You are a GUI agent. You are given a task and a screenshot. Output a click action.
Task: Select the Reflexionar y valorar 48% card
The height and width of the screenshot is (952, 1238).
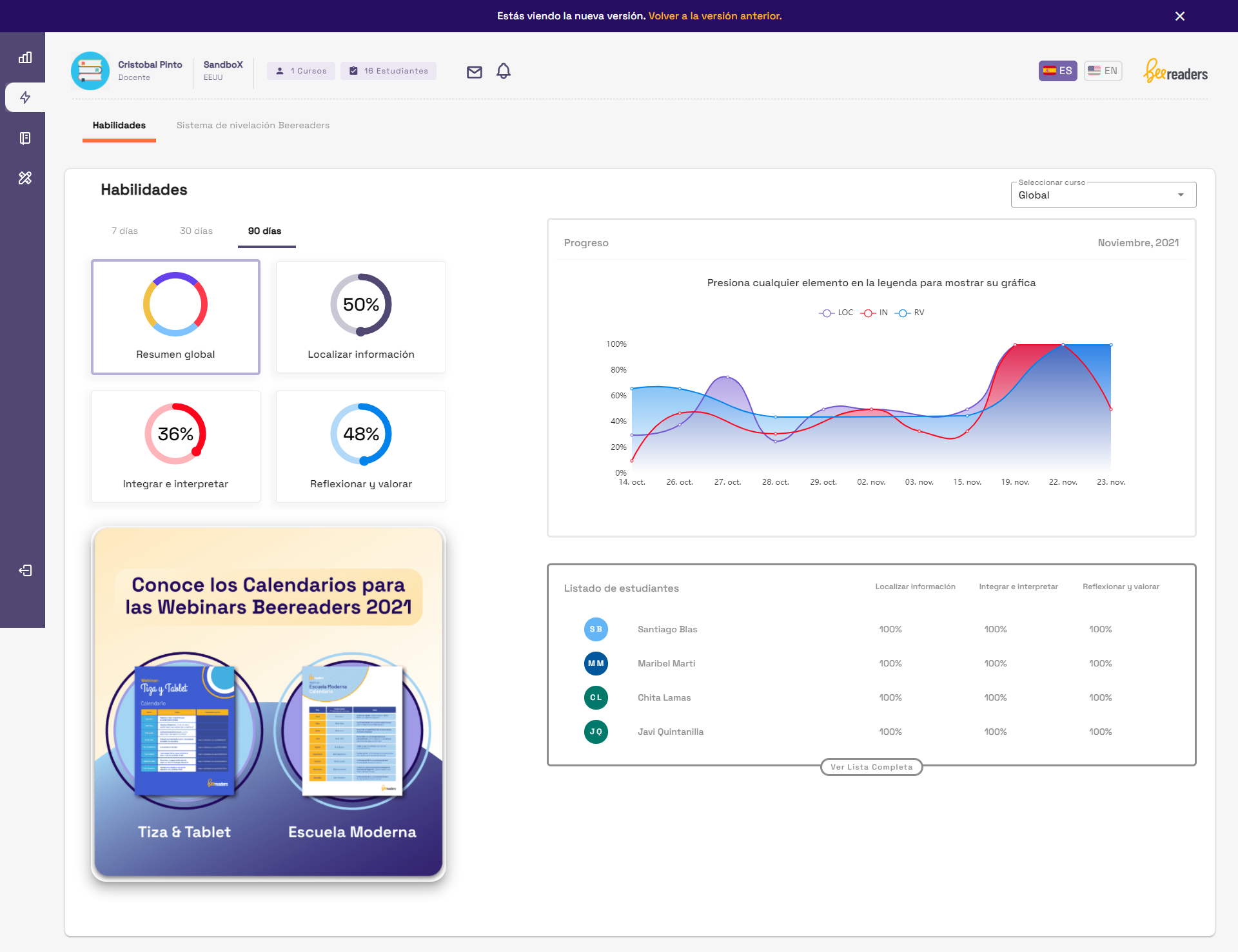(x=361, y=446)
